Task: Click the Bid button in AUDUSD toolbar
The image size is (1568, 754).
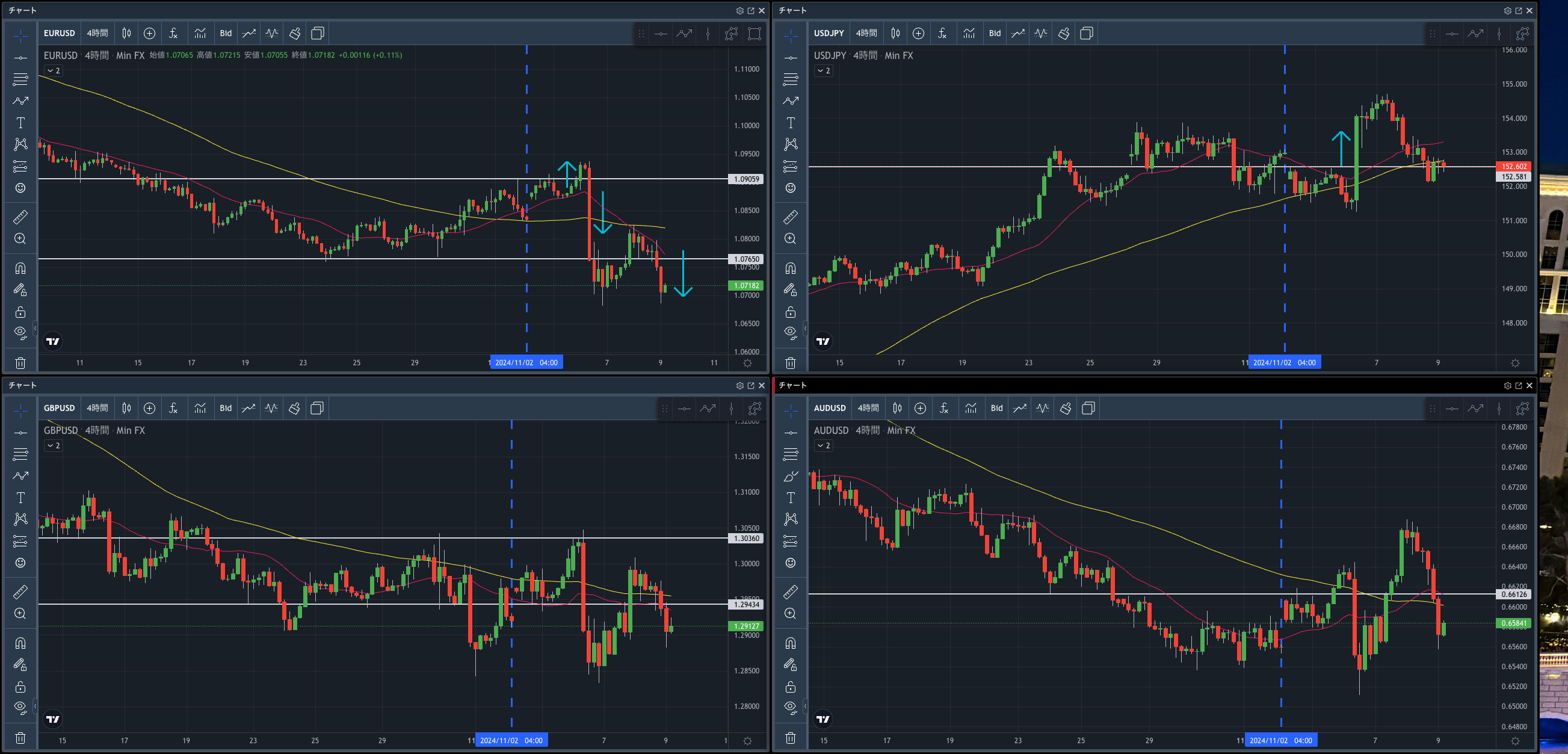Action: (996, 409)
